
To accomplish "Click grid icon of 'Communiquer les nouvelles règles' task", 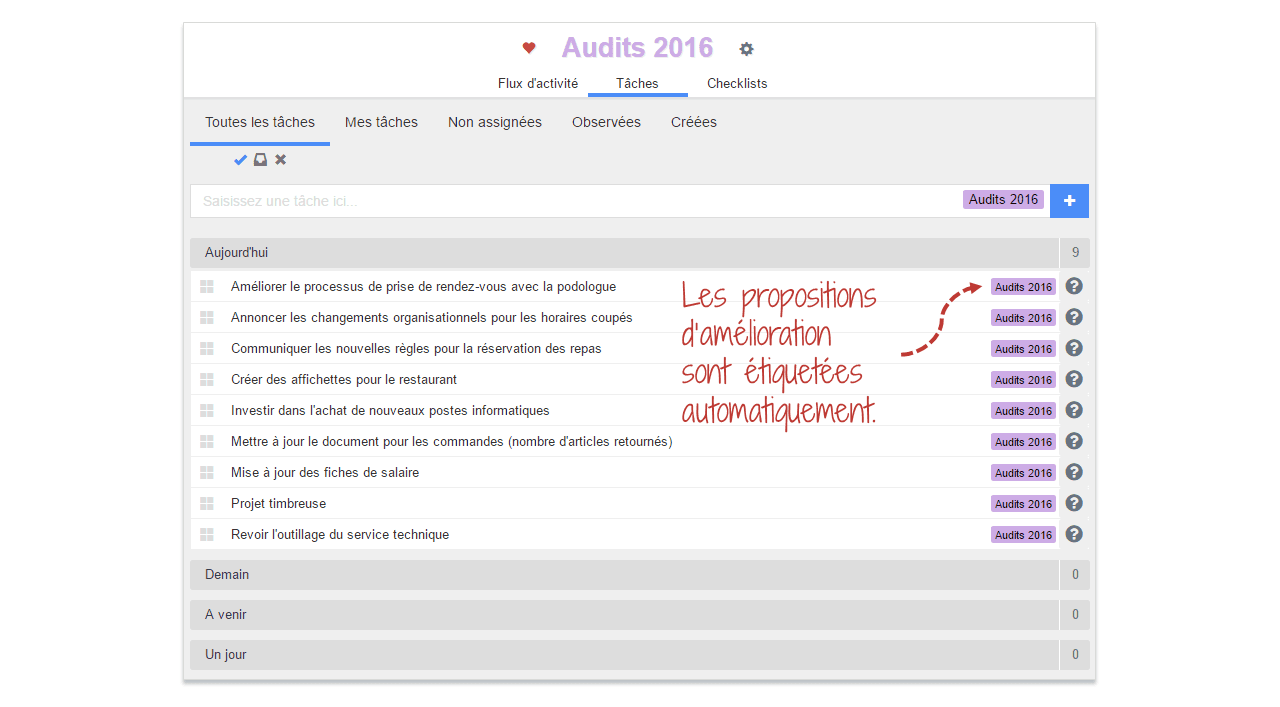I will coord(207,349).
